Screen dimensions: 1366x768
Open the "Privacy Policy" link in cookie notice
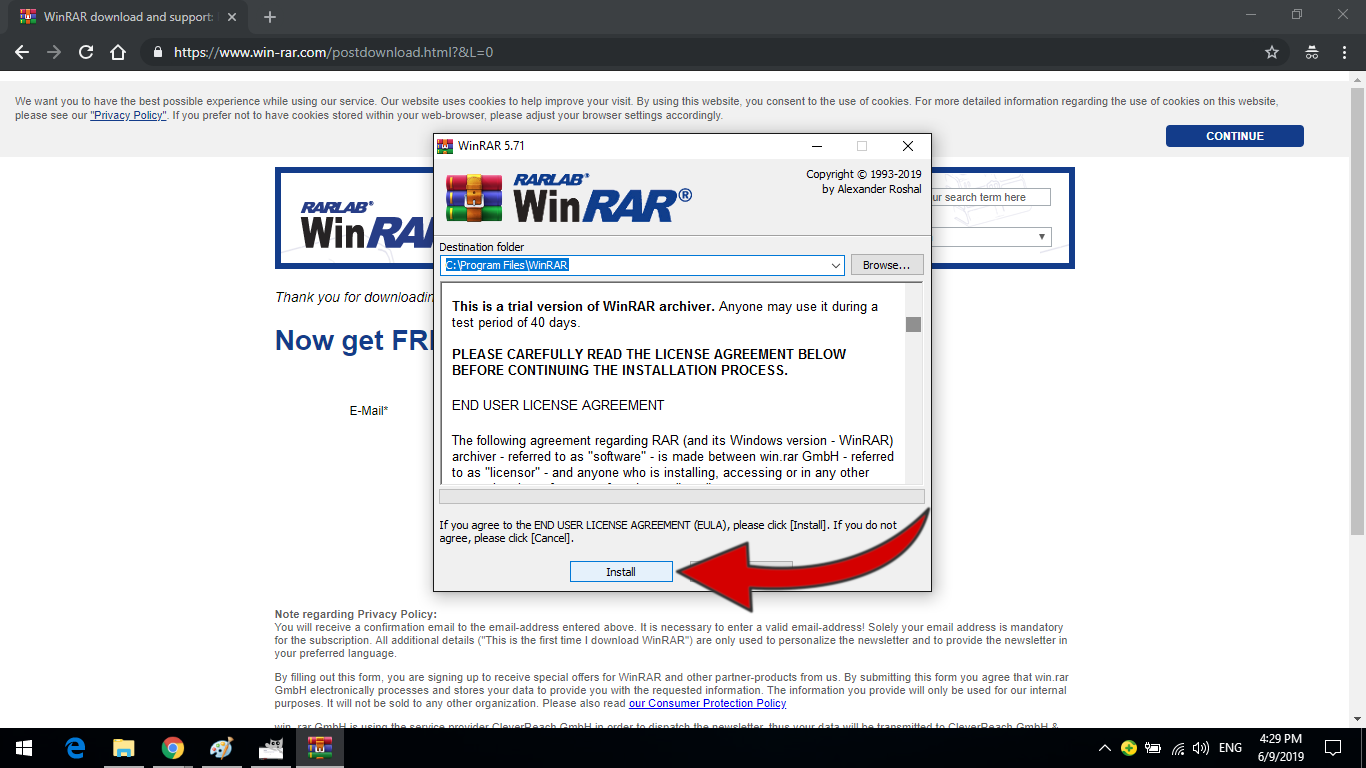coord(128,116)
